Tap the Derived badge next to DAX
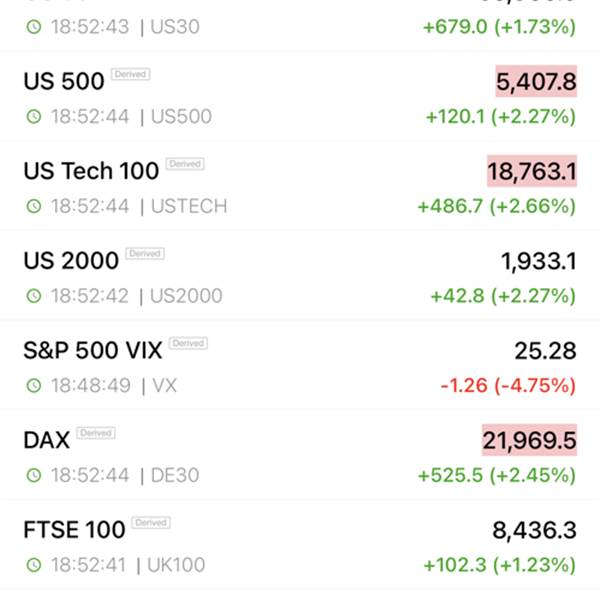 coord(96,433)
